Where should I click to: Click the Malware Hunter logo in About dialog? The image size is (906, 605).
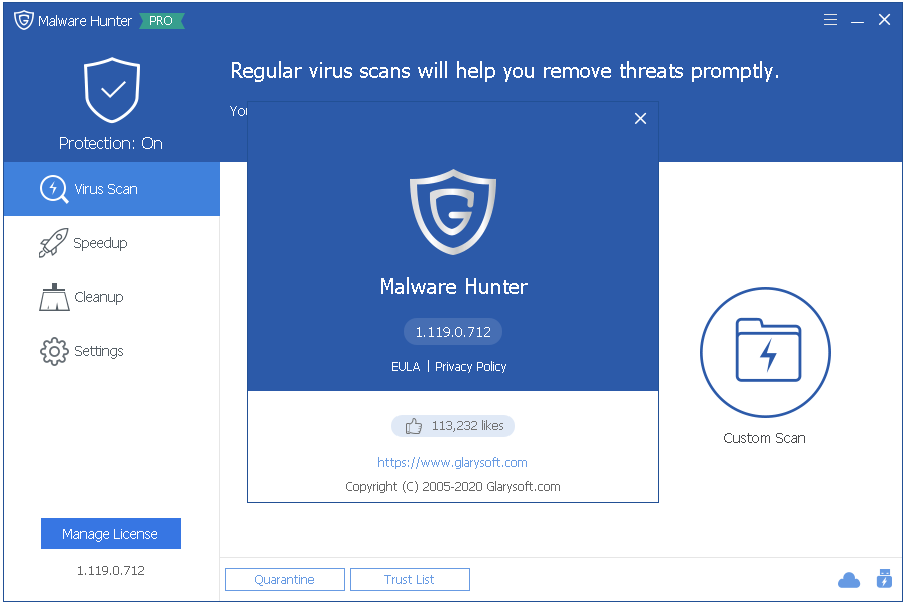tap(453, 211)
